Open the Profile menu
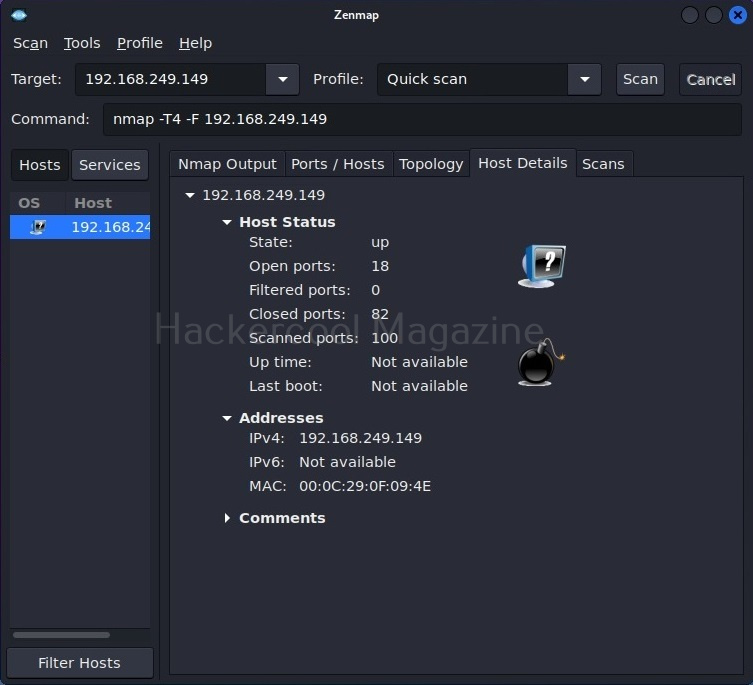The height and width of the screenshot is (685, 753). [140, 43]
